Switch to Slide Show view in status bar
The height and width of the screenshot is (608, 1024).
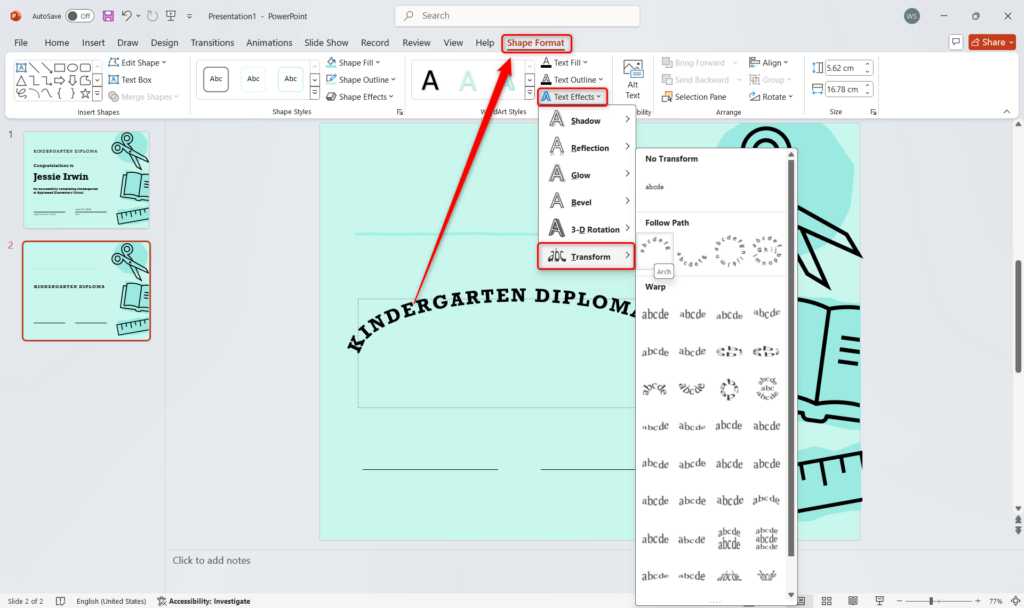click(x=878, y=600)
